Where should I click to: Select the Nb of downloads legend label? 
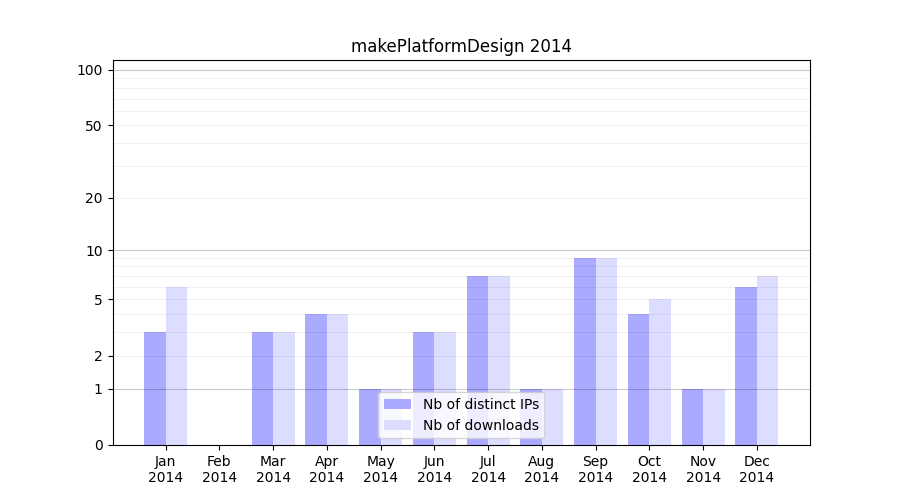[480, 425]
